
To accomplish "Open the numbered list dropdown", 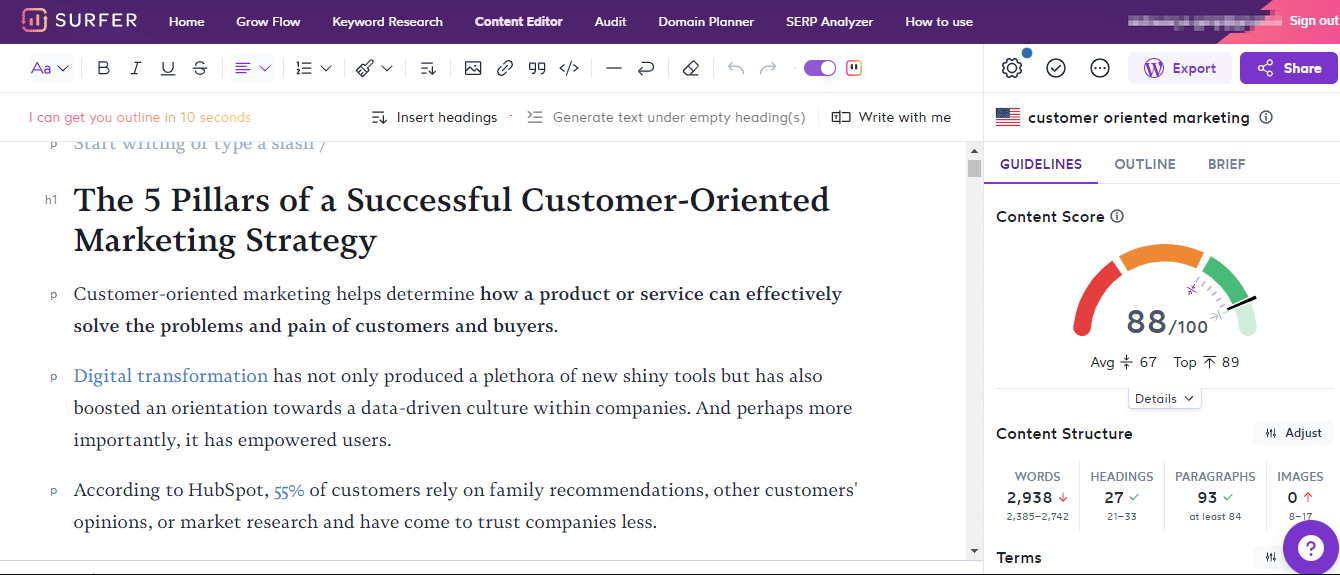I will [x=313, y=68].
